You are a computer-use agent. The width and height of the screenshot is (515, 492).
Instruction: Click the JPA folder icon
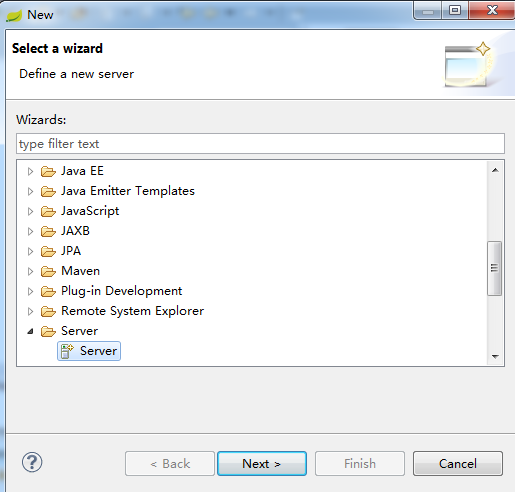[48, 251]
